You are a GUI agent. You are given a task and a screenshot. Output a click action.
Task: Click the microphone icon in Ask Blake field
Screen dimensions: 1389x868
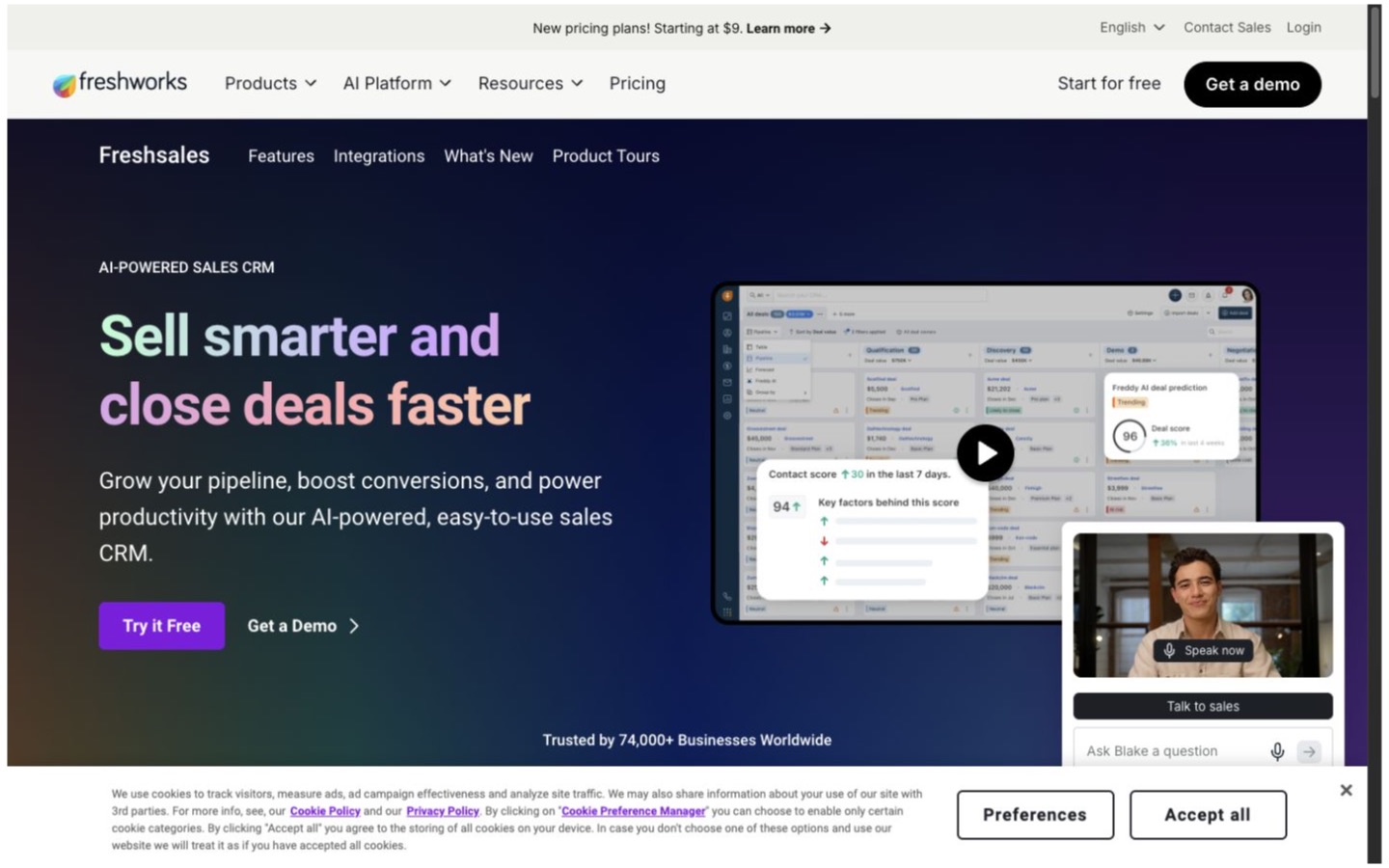click(x=1277, y=751)
